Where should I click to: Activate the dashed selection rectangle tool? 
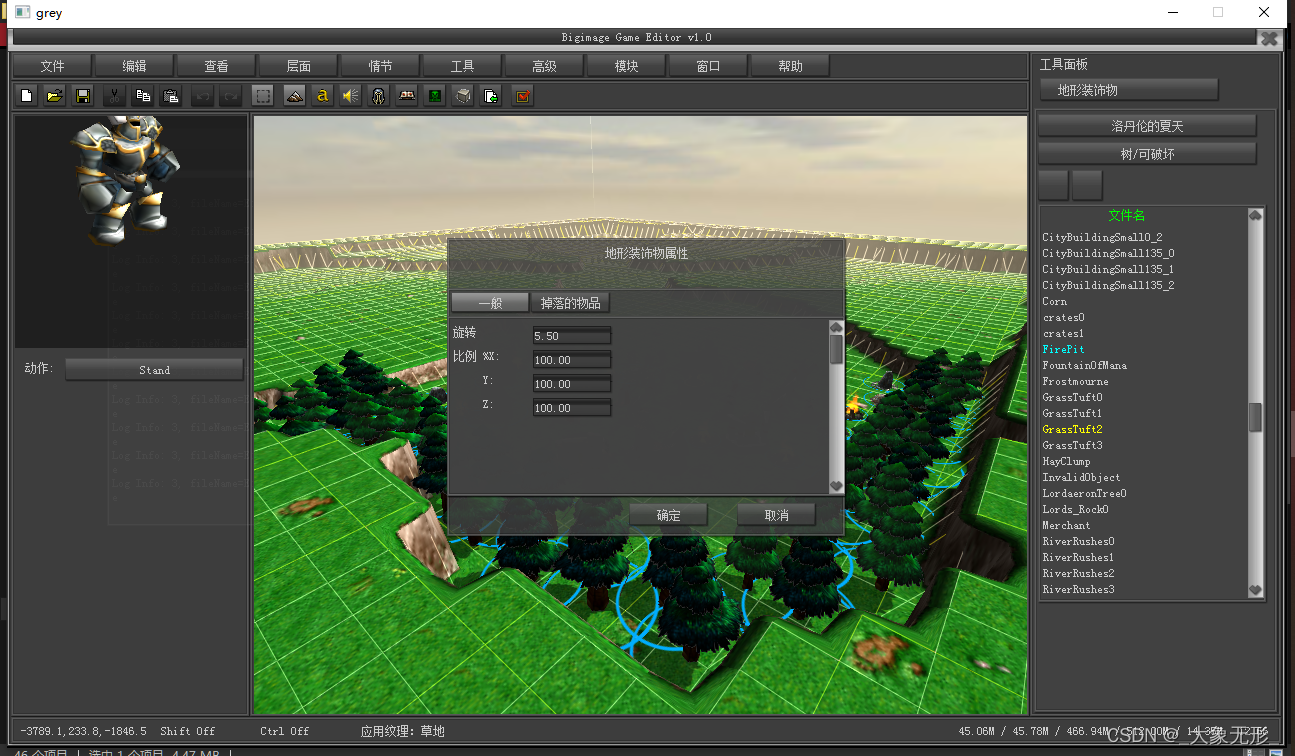(263, 96)
